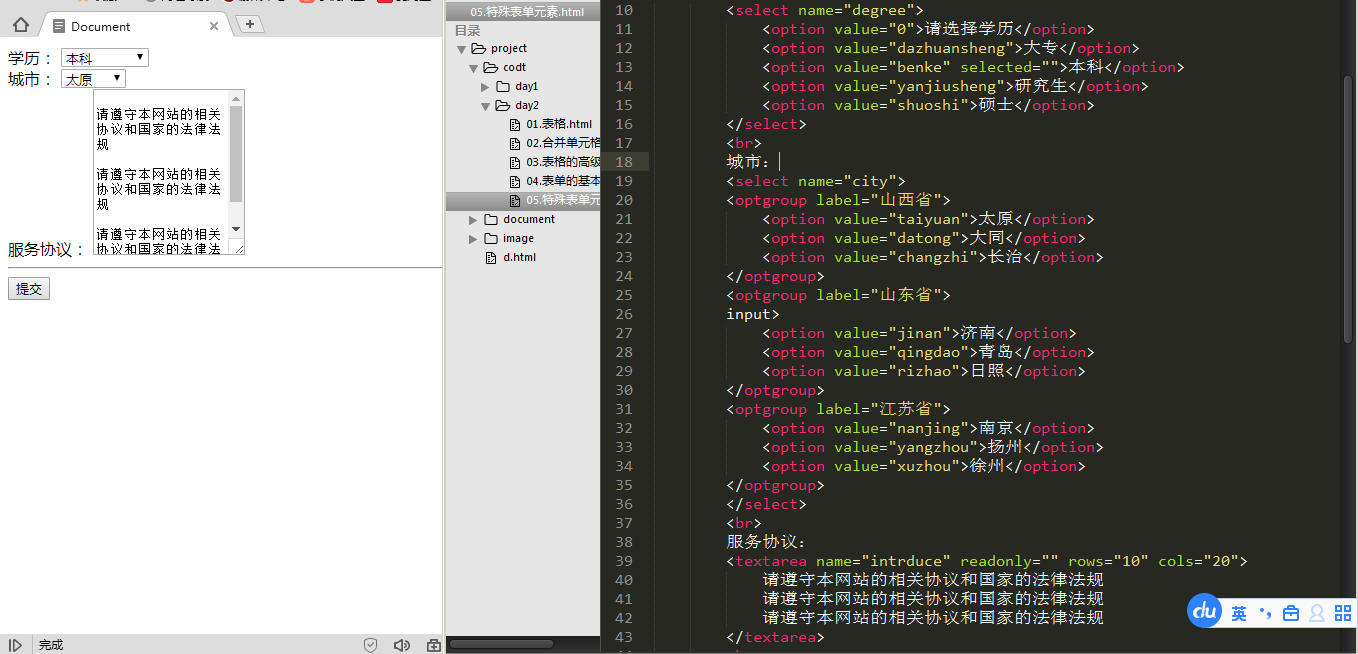Select highlighted file 05.特殊表单元 in sidebar

click(x=523, y=200)
